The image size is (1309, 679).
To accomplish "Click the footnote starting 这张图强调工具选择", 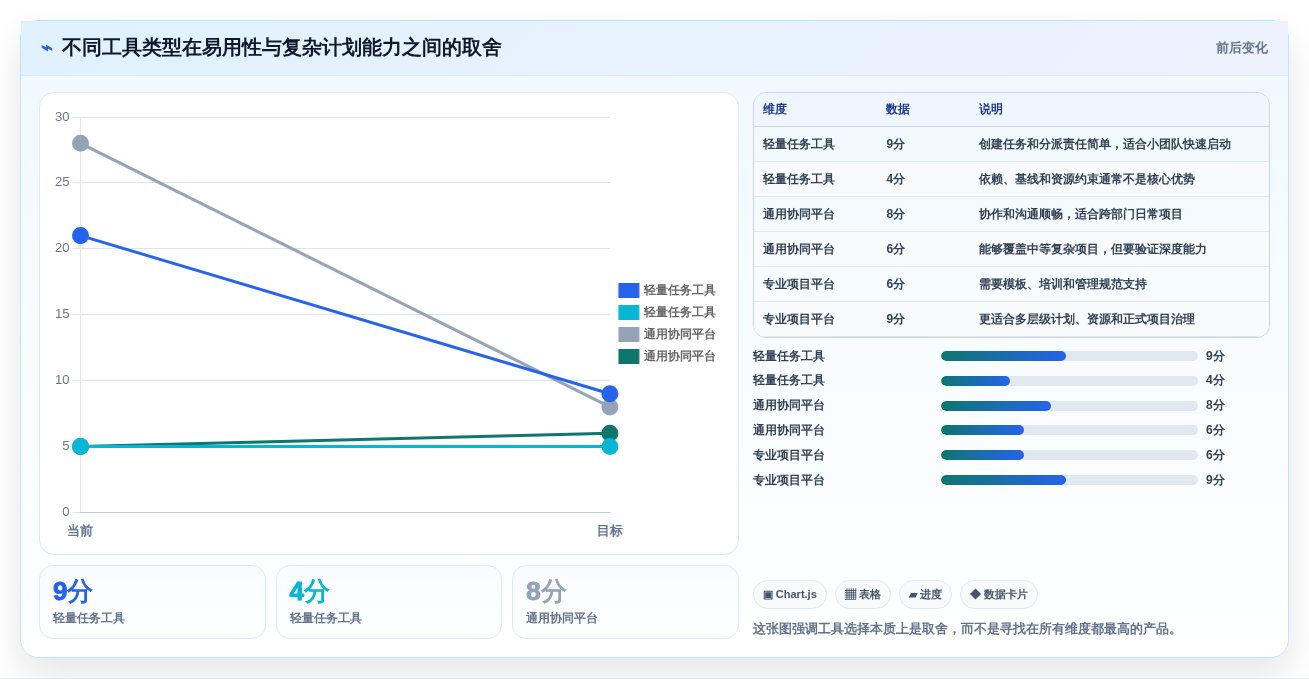I will [x=967, y=629].
